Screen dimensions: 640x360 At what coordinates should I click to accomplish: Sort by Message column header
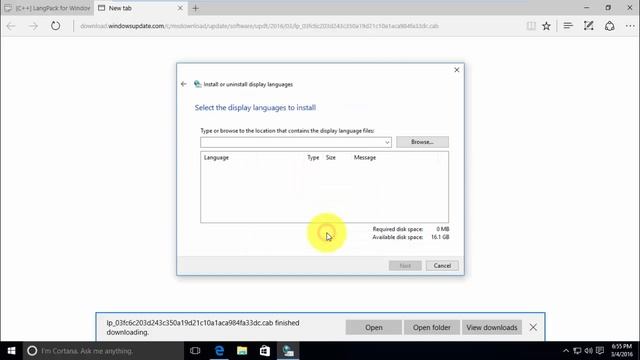365,158
